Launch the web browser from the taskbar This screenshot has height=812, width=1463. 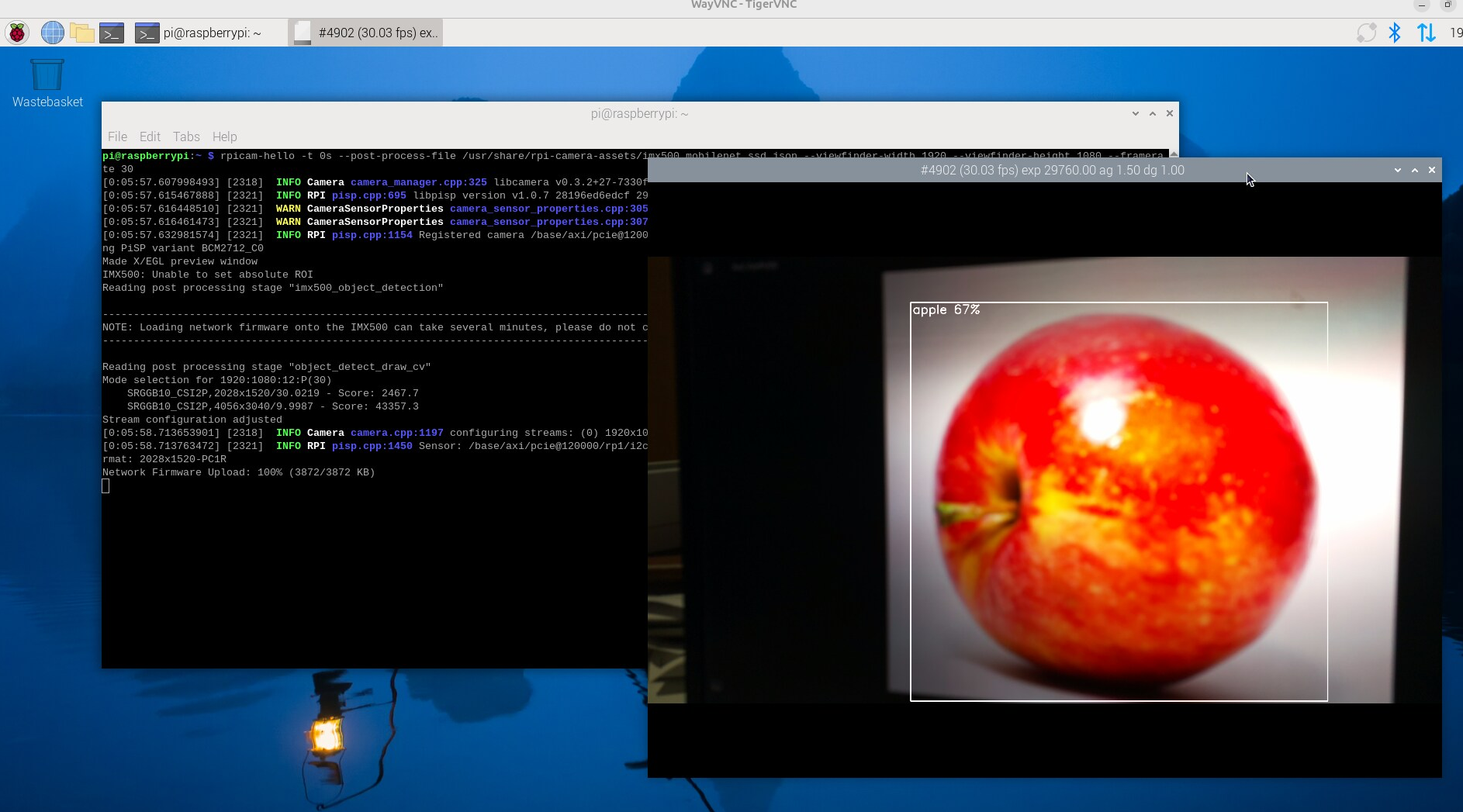[x=51, y=33]
